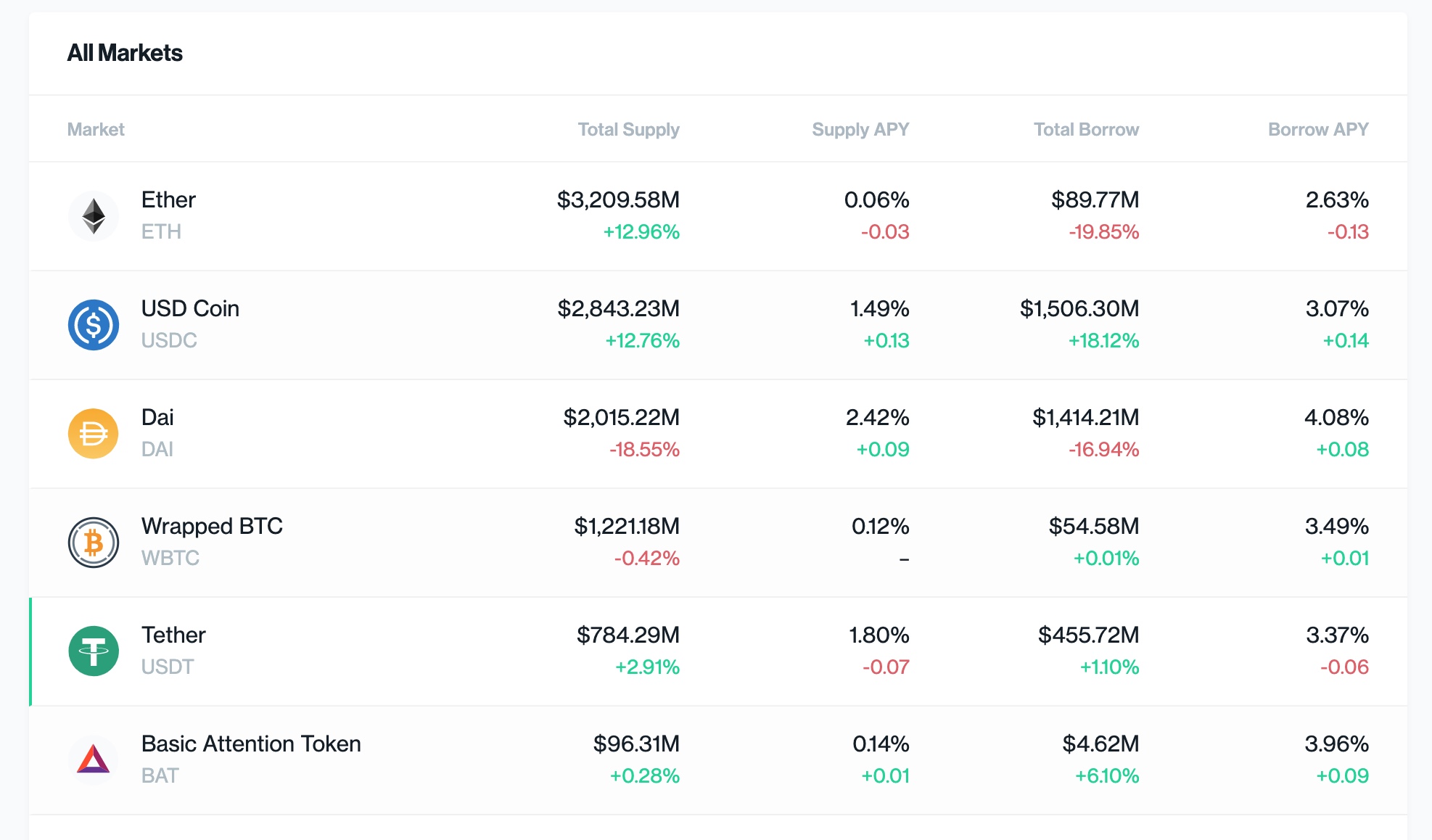Click the DAI ticker symbol
The image size is (1432, 840).
point(157,449)
